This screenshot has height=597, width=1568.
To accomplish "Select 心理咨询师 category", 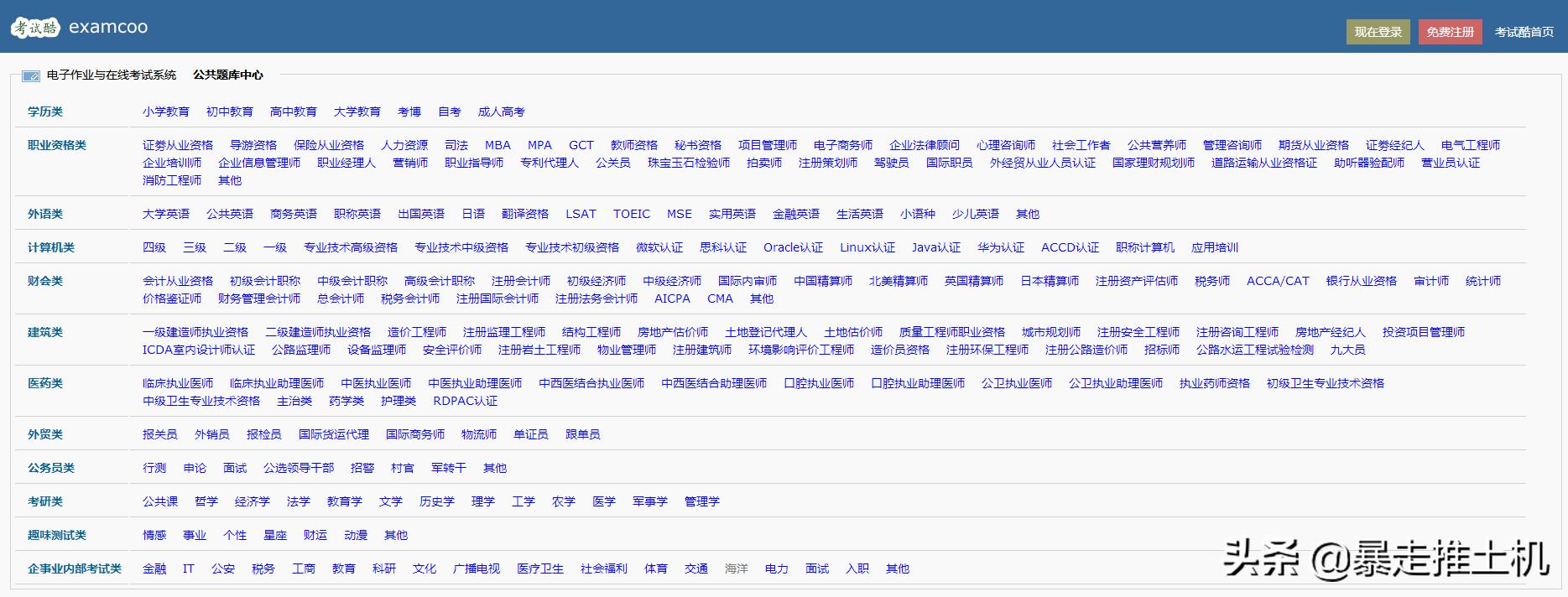I will point(1006,145).
